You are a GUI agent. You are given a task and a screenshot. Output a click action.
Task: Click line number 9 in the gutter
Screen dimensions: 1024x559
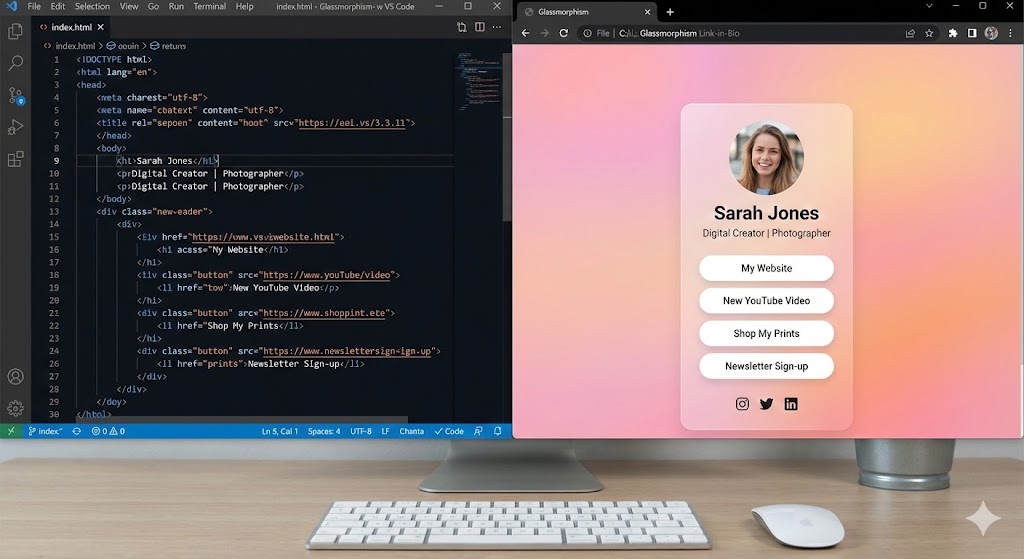click(x=56, y=161)
